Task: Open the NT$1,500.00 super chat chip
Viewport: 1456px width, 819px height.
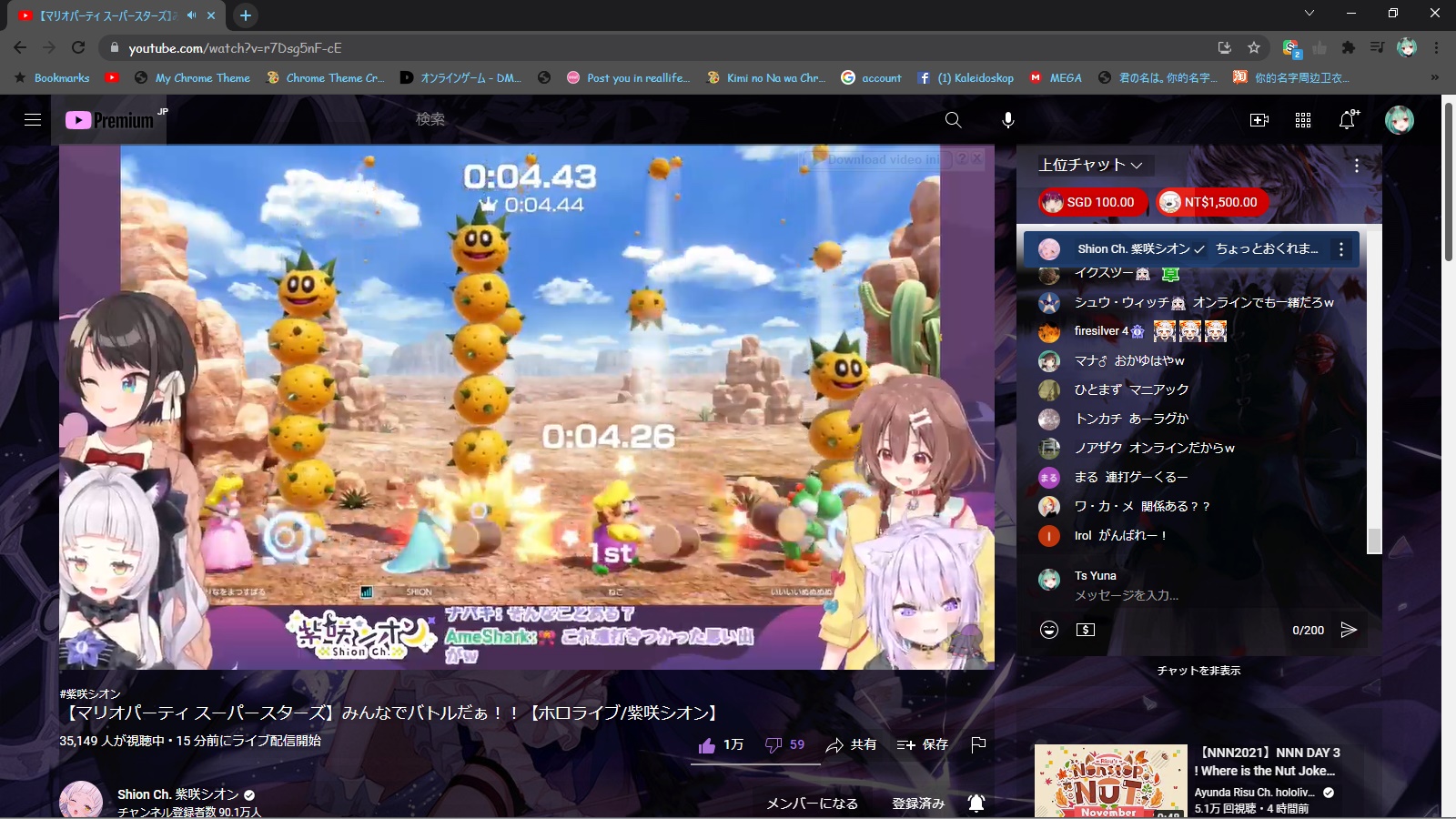Action: (x=1212, y=202)
